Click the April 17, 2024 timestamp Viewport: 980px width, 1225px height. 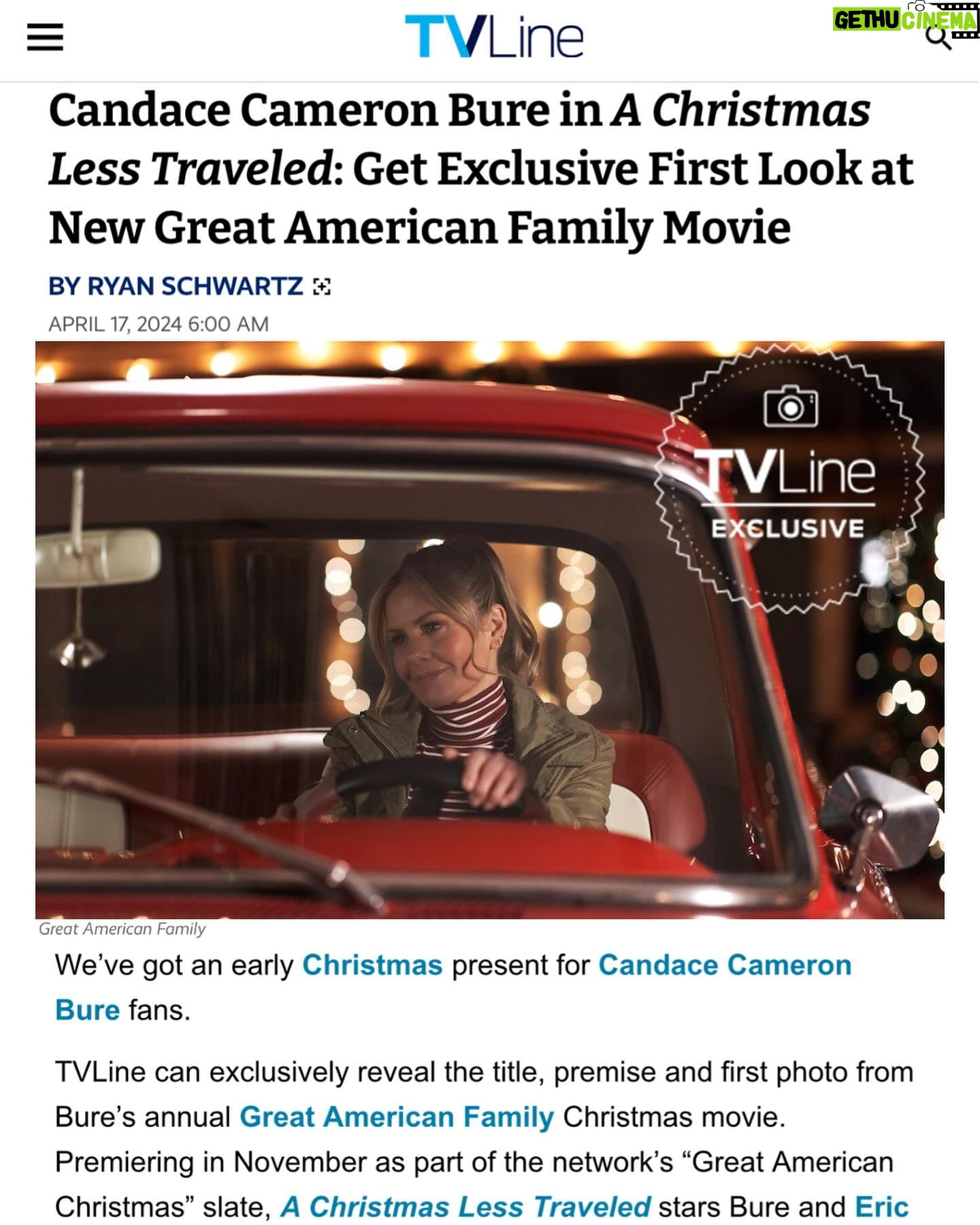pos(159,324)
